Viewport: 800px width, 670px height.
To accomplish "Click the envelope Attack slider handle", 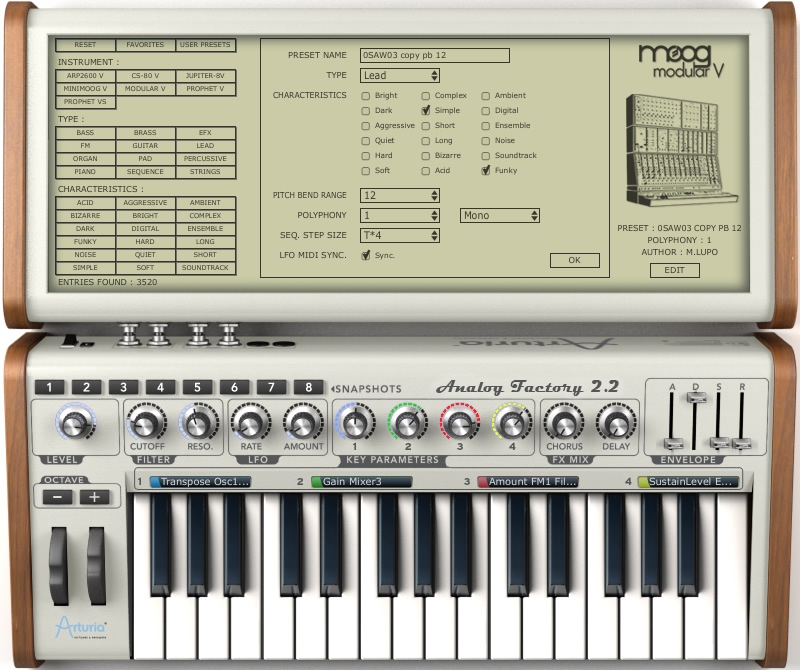I will (673, 443).
